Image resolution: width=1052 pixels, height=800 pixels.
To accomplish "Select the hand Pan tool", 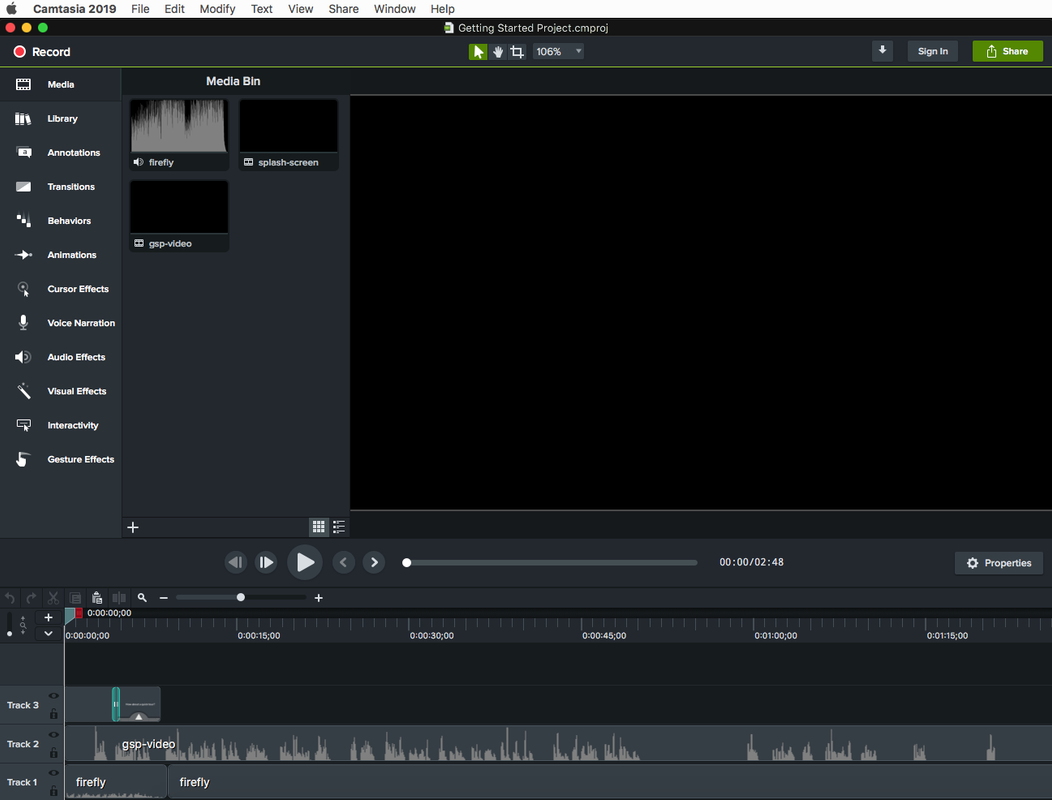I will click(x=498, y=52).
